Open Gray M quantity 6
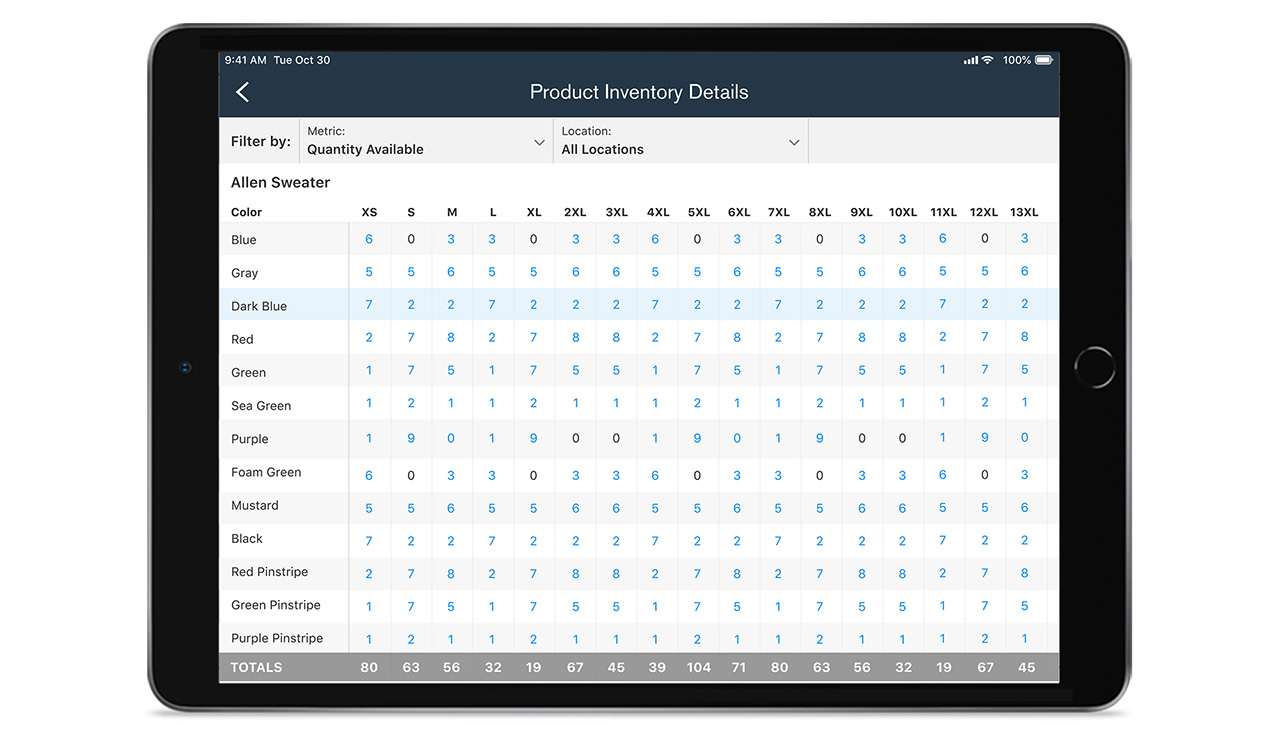 pyautogui.click(x=451, y=272)
